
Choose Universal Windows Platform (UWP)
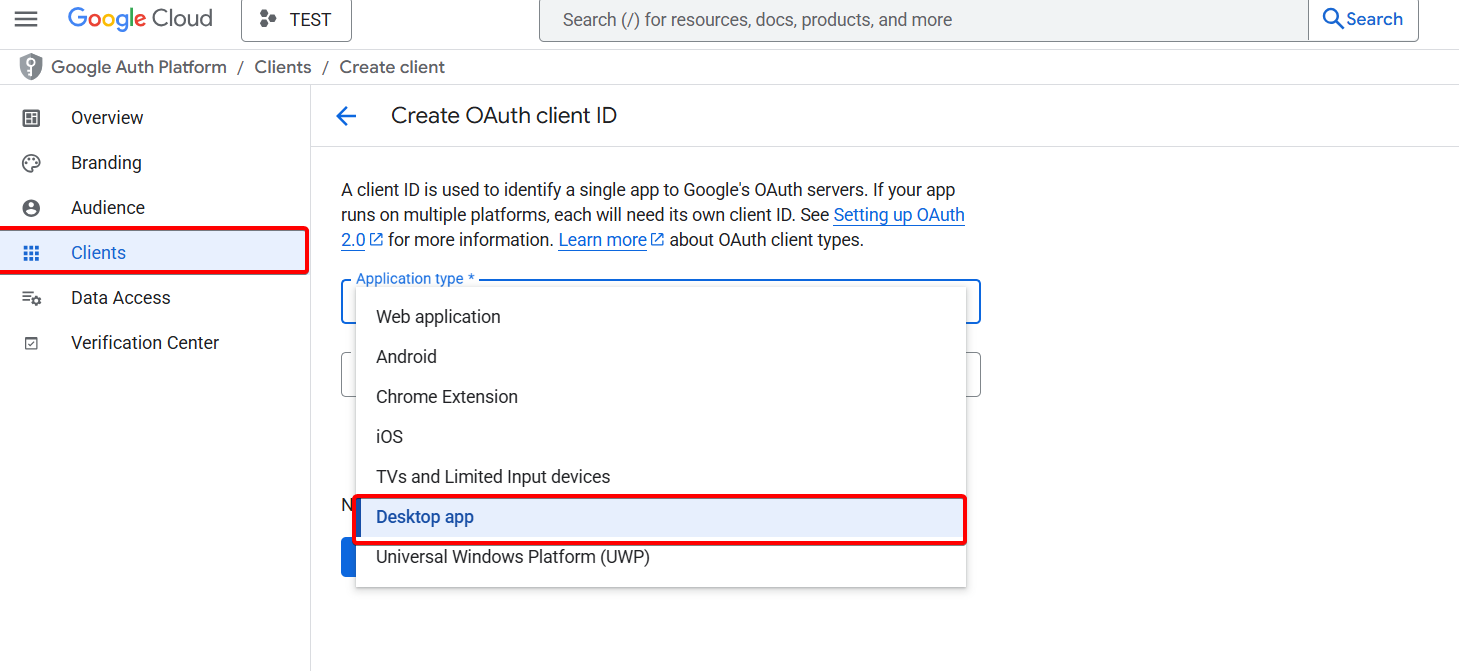tap(661, 557)
